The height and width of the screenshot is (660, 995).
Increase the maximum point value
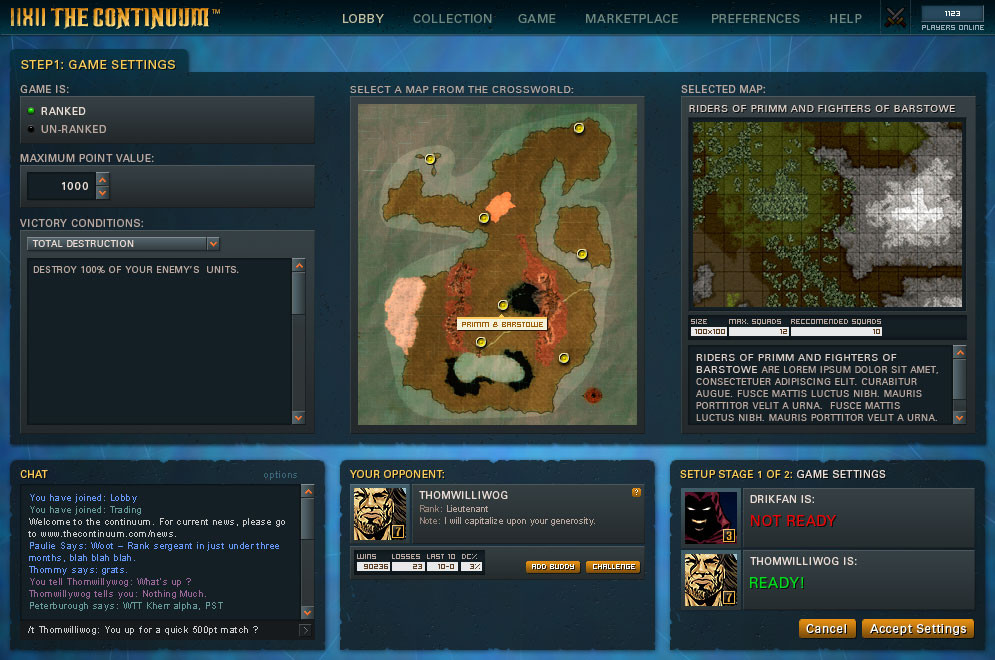pyautogui.click(x=102, y=180)
